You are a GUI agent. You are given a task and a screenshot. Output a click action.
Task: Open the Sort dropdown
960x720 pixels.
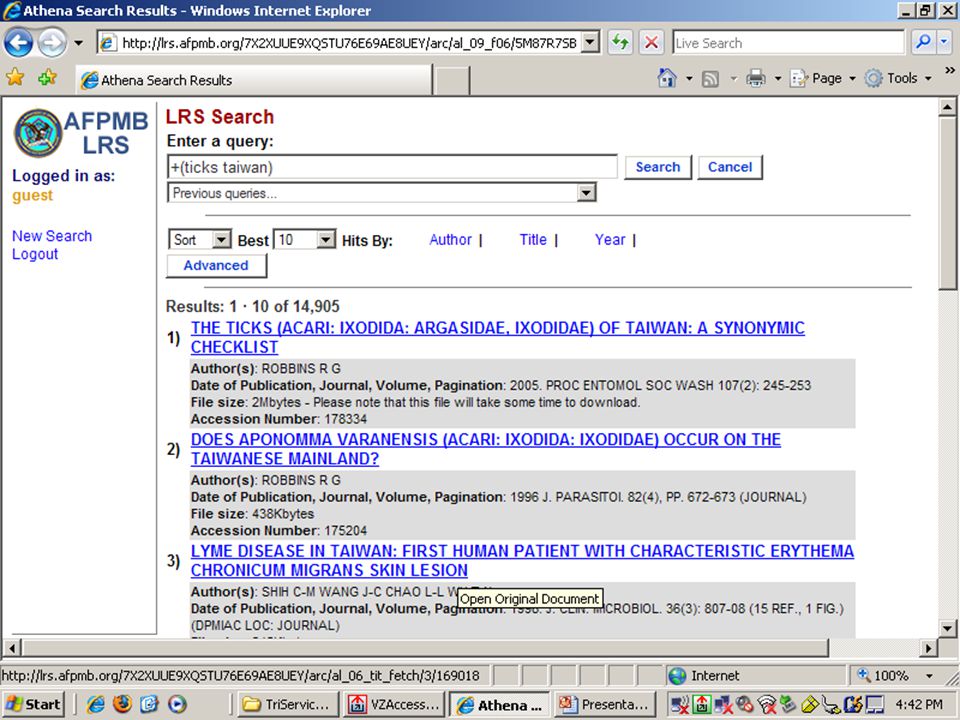(200, 239)
